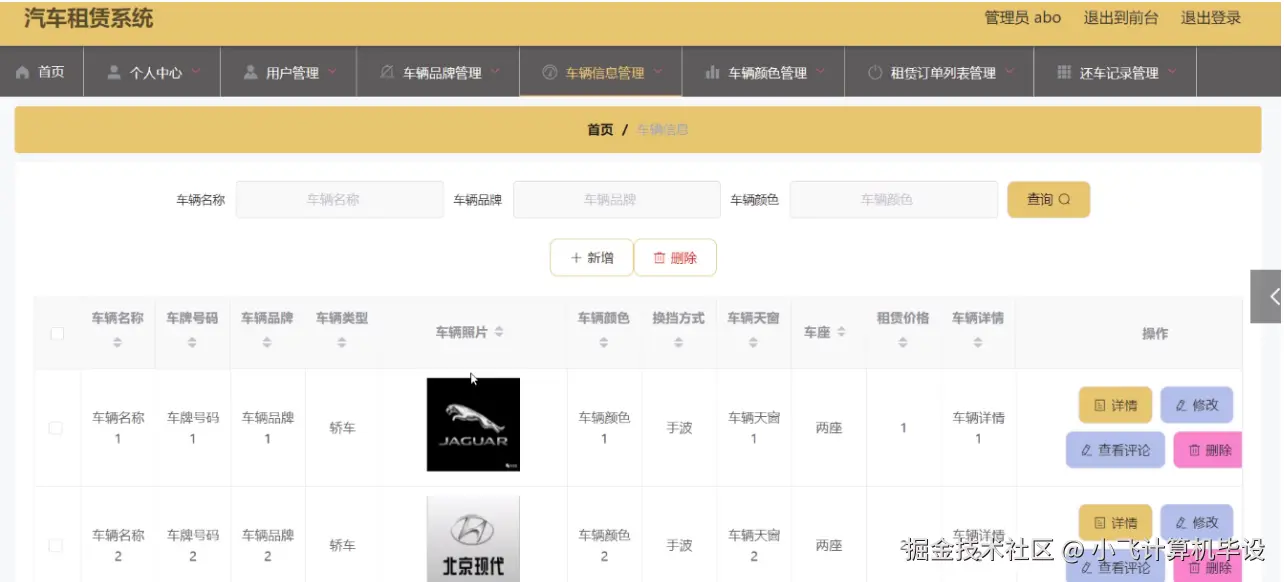Click 管理员 abo account label
1284x582 pixels.
point(1023,17)
